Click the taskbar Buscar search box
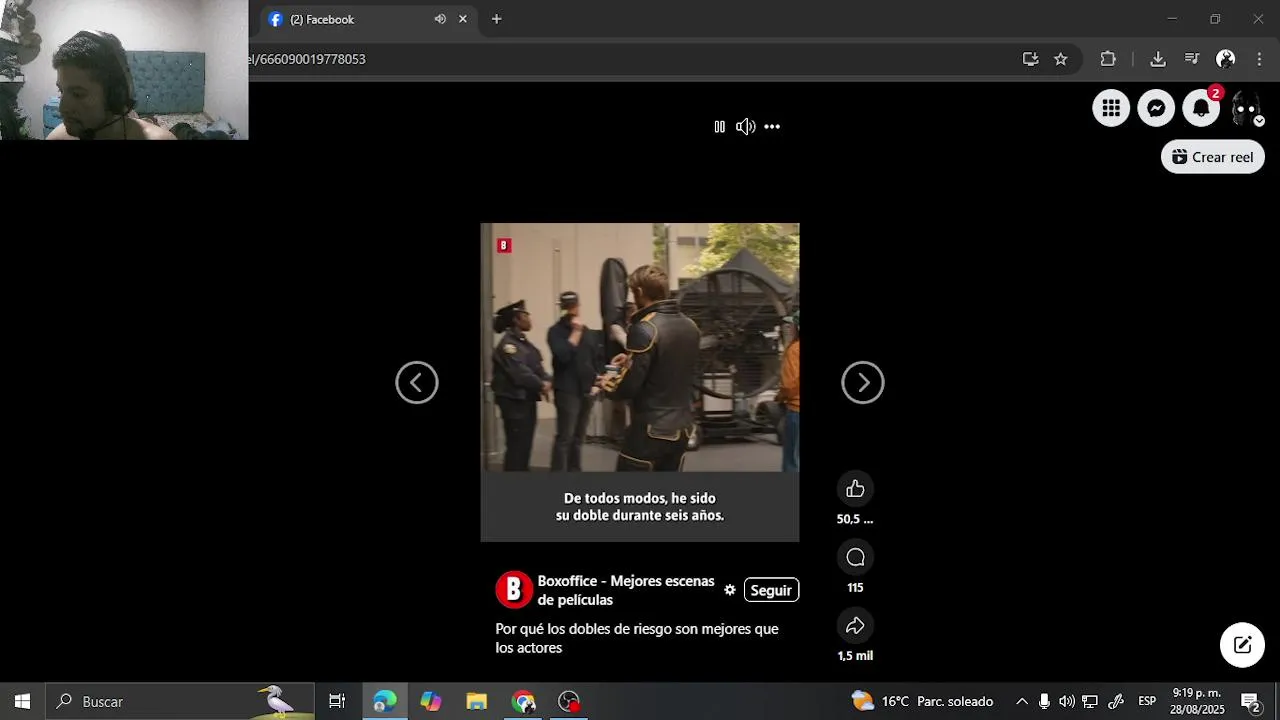This screenshot has width=1280, height=720. (x=180, y=701)
